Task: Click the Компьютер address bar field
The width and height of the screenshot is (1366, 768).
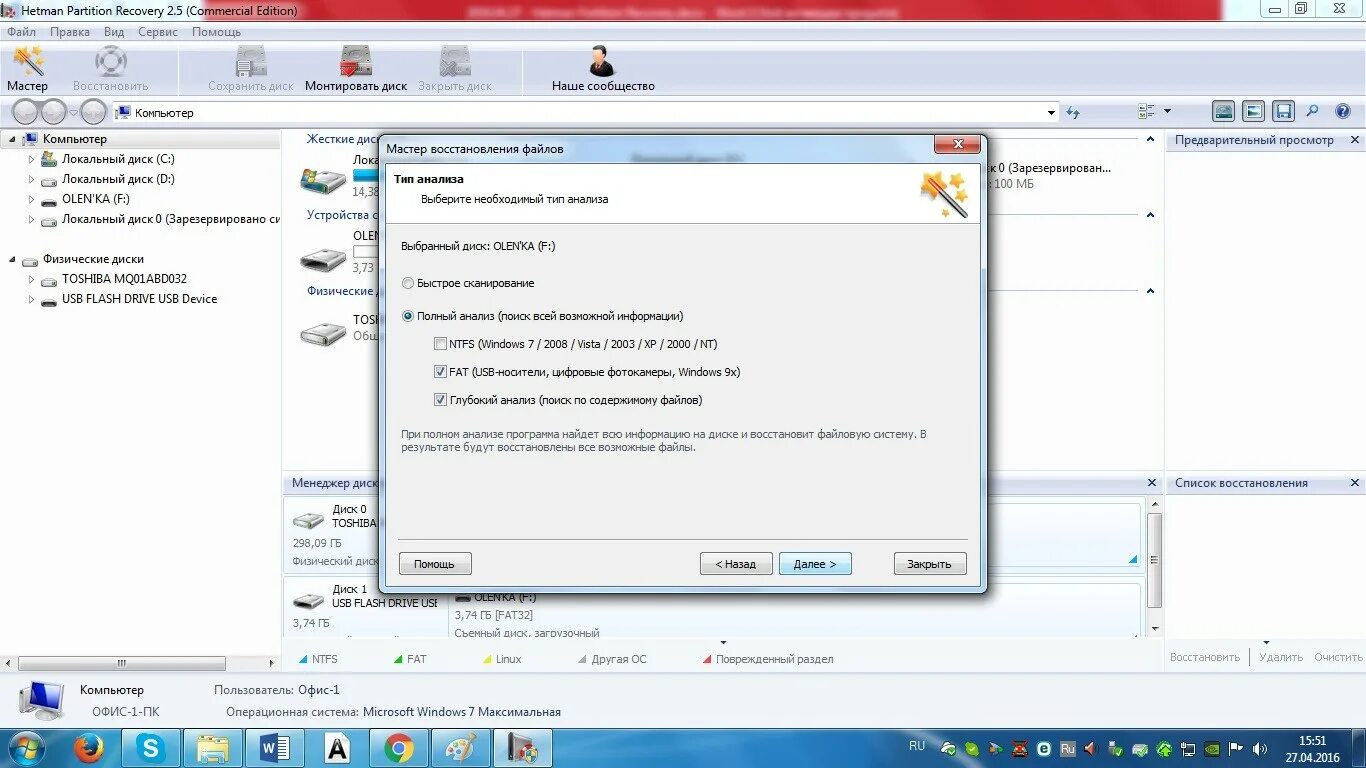Action: (585, 113)
